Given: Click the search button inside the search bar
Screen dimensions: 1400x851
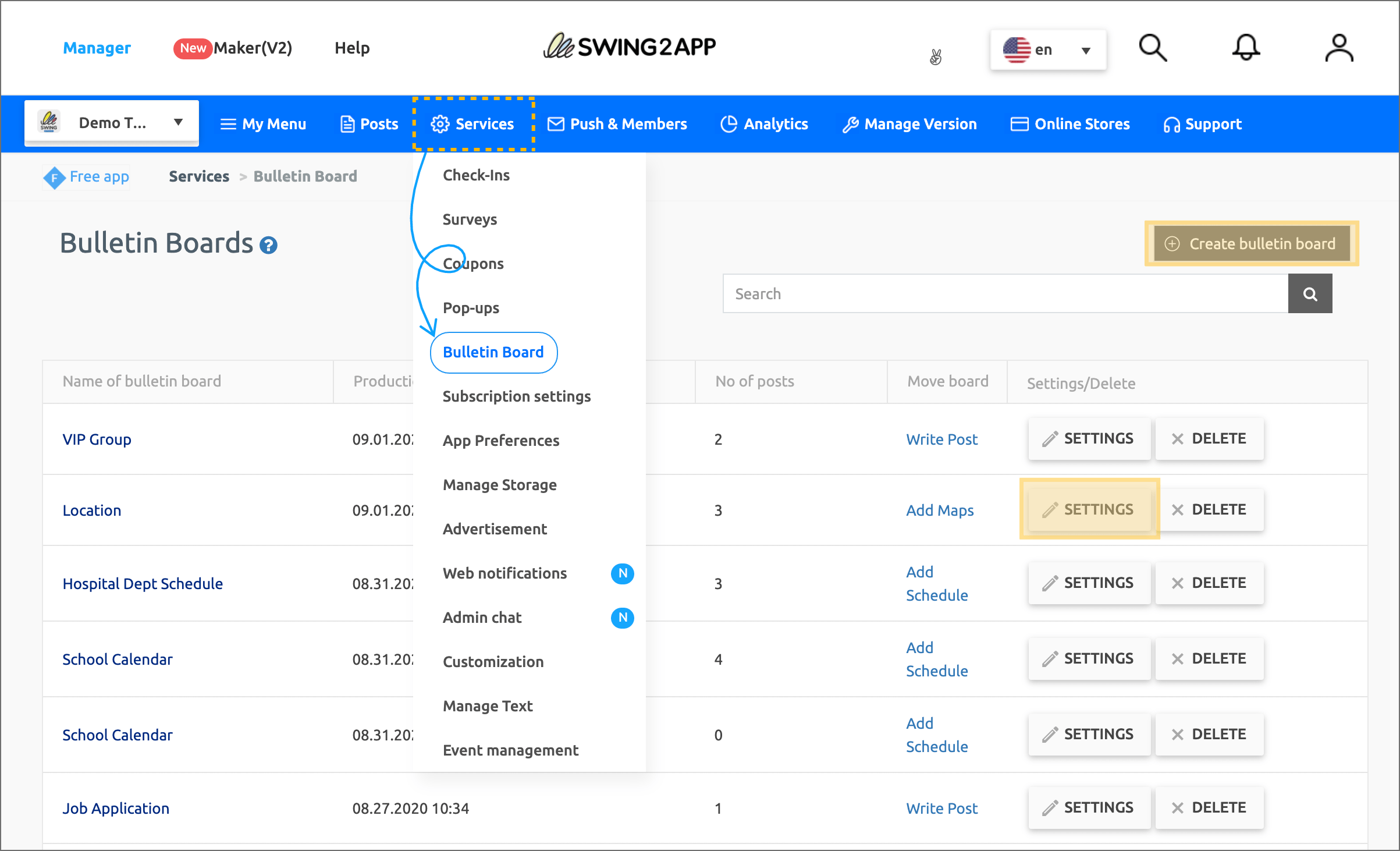Looking at the screenshot, I should pyautogui.click(x=1310, y=293).
